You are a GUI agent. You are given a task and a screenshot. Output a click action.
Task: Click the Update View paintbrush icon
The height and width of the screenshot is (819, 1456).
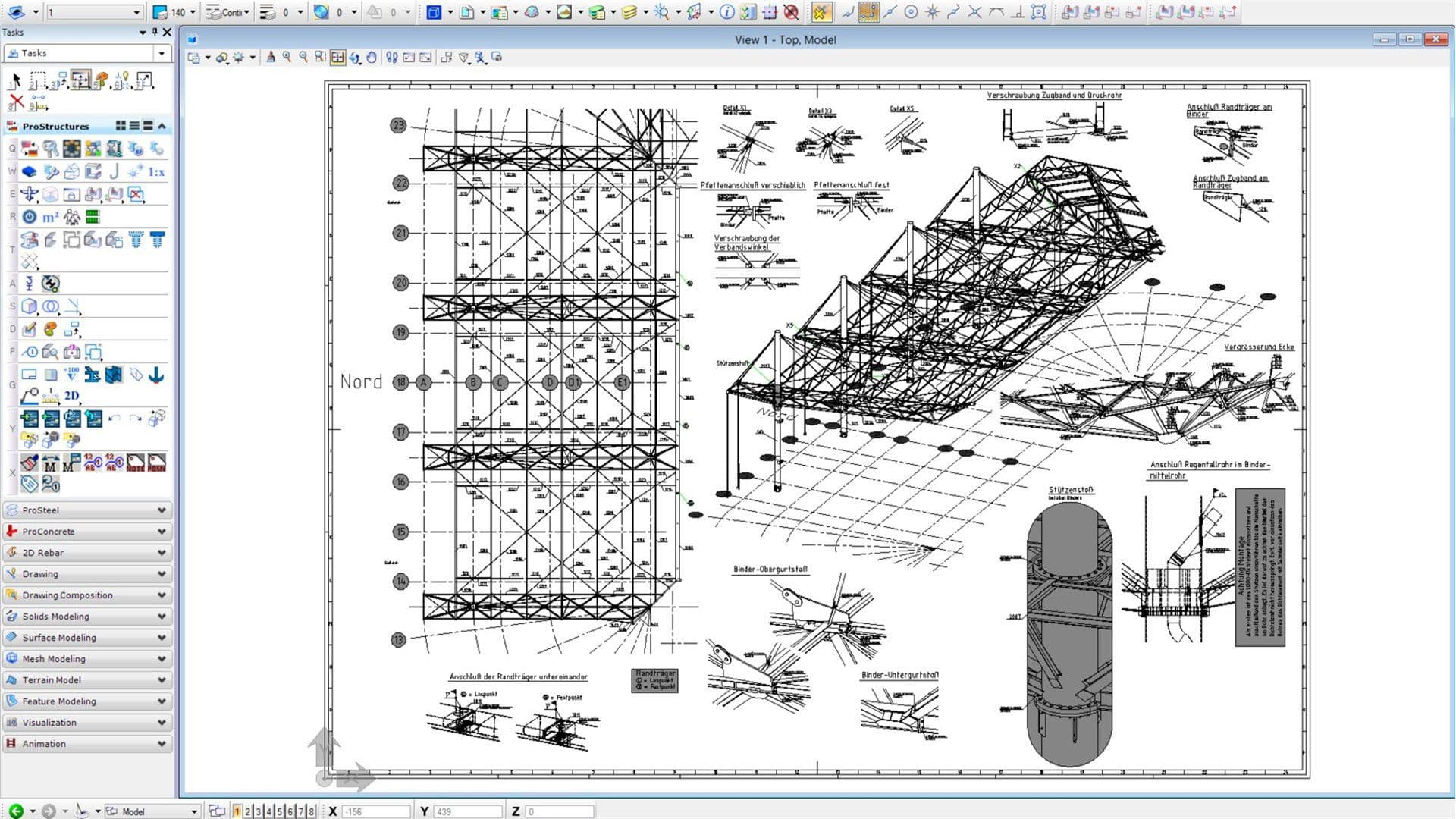(x=271, y=57)
